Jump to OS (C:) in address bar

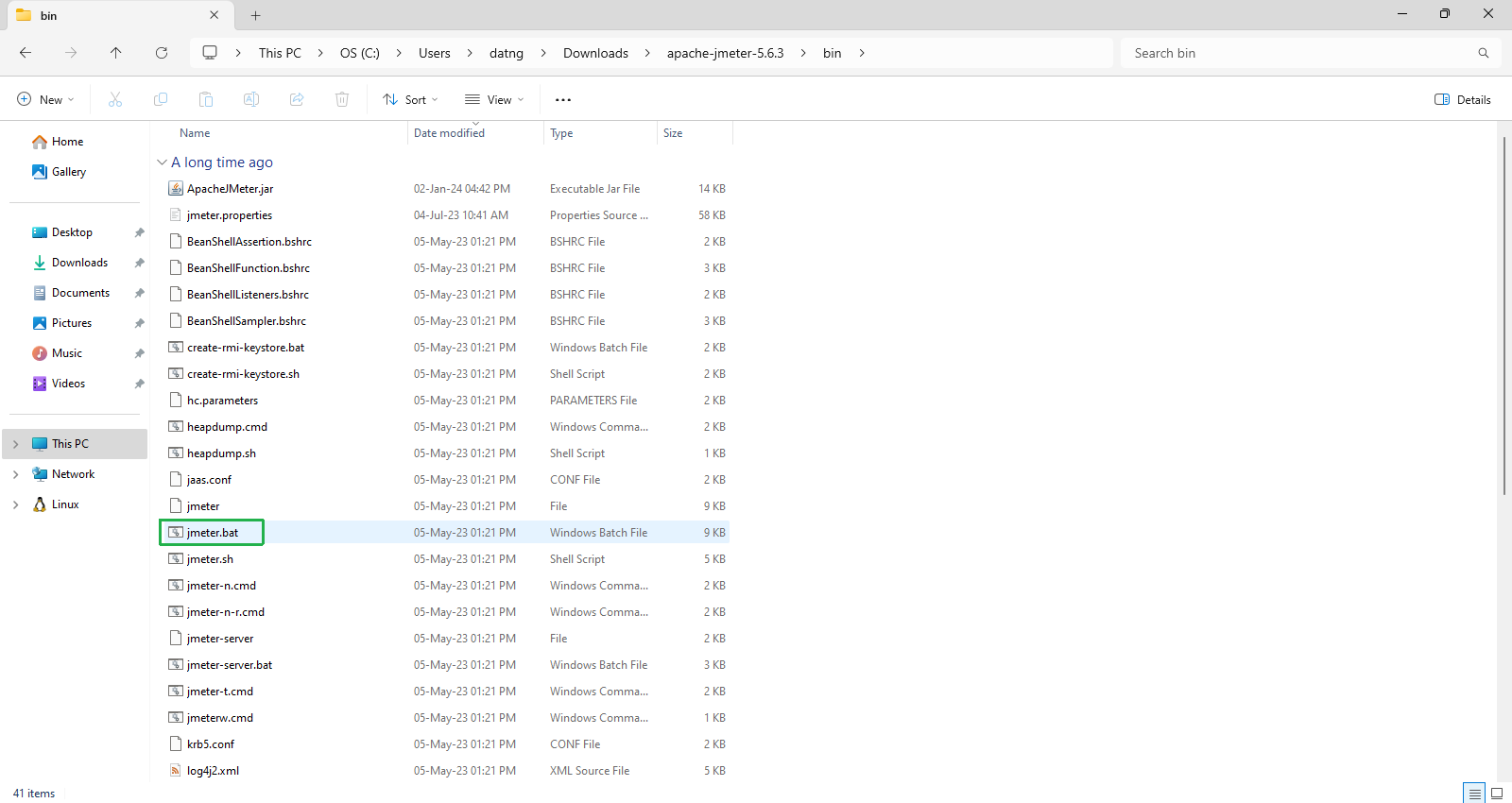tap(360, 53)
